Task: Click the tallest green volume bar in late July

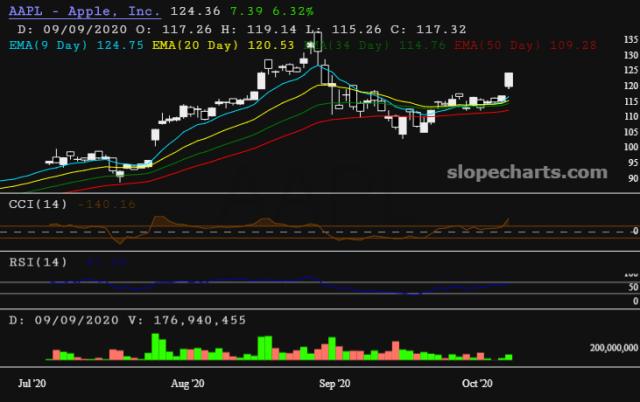Action: [155, 346]
